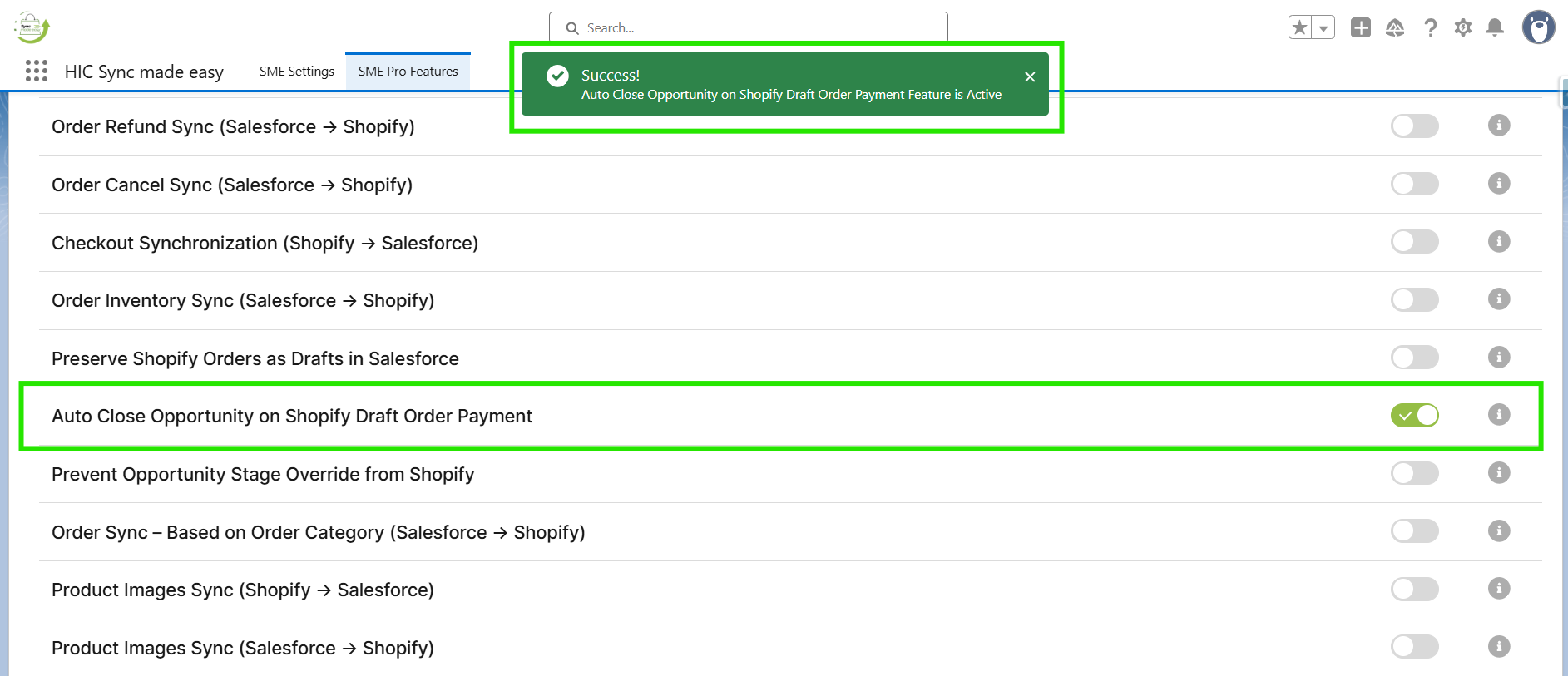Show info for Checkout Synchronization feature

click(x=1499, y=242)
